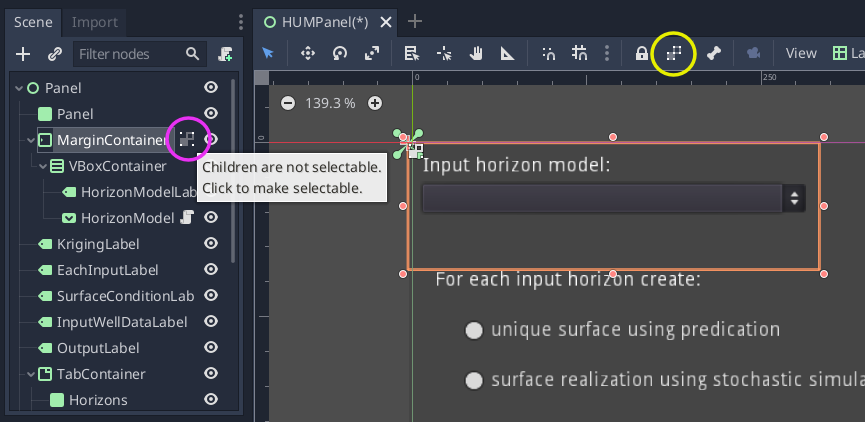The width and height of the screenshot is (865, 422).
Task: Switch to the Import tab
Action: coord(95,22)
